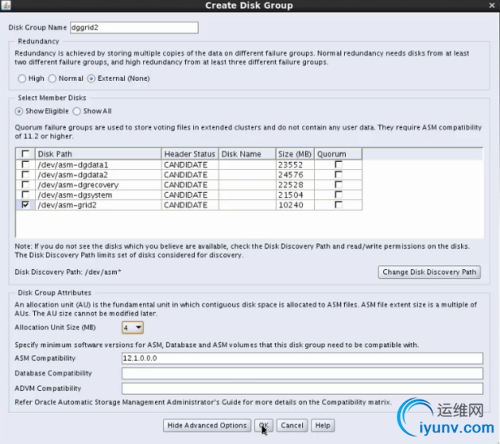Click the Quorum column header
Image resolution: width=500 pixels, height=444 pixels.
pyautogui.click(x=338, y=154)
